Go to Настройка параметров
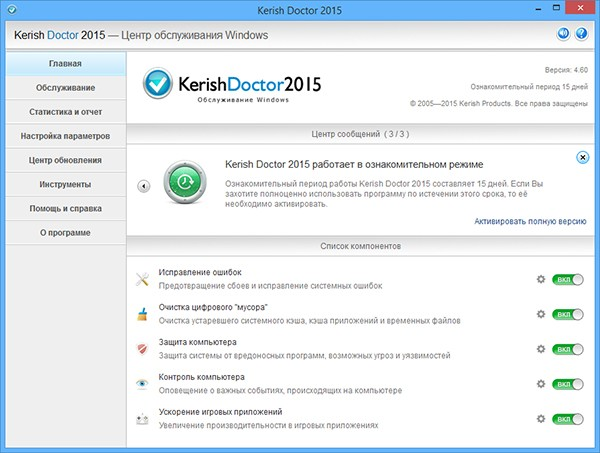This screenshot has width=600, height=453. point(66,136)
